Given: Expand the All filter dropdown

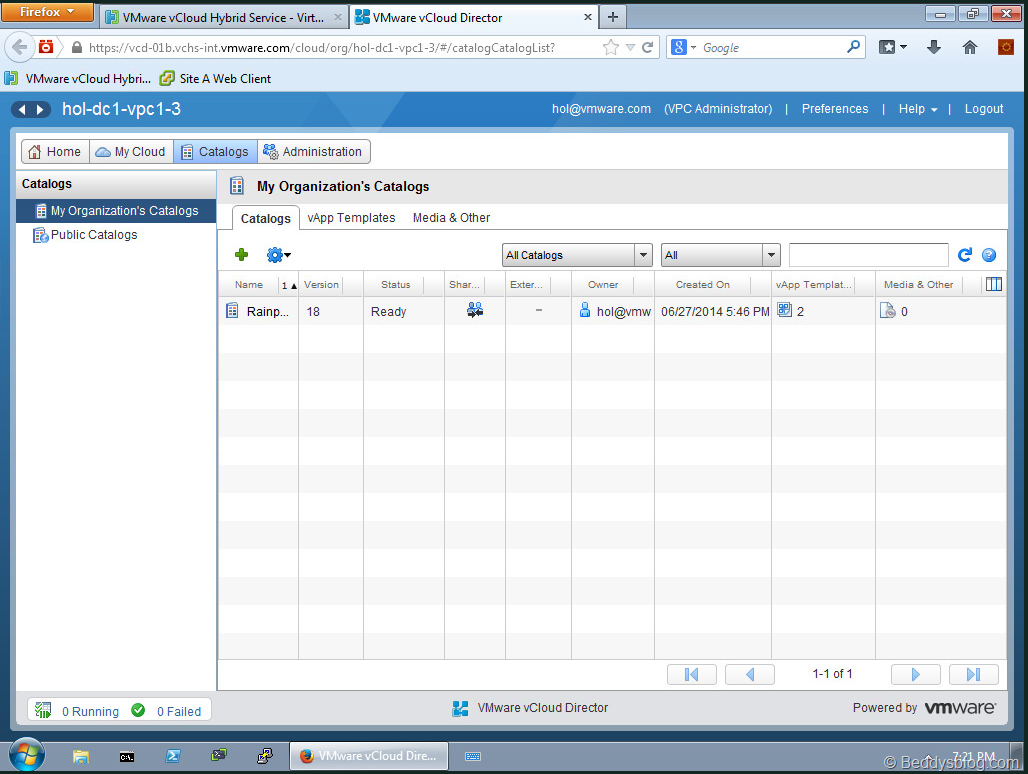Looking at the screenshot, I should [x=772, y=255].
